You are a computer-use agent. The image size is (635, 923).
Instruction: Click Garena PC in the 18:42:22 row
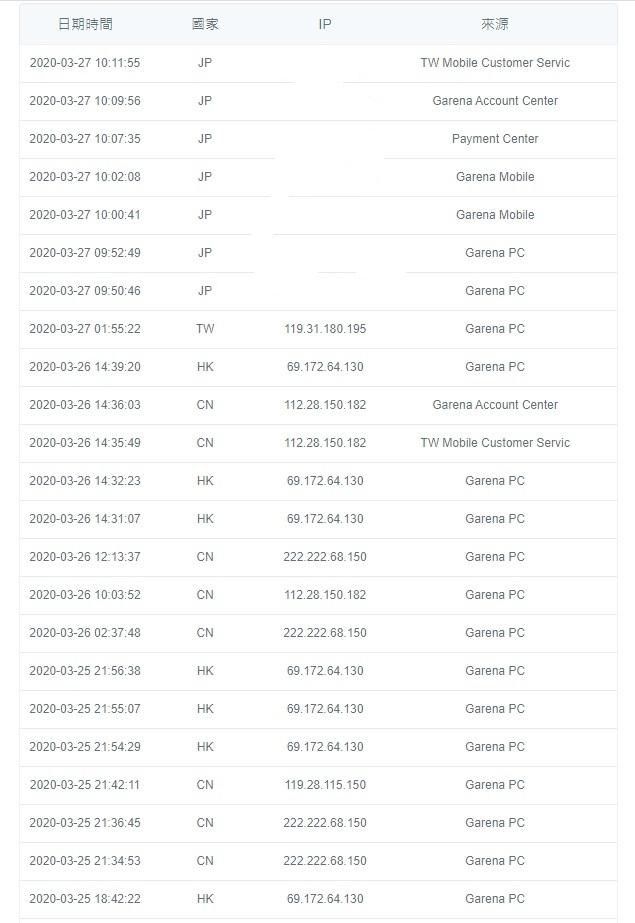click(x=495, y=899)
